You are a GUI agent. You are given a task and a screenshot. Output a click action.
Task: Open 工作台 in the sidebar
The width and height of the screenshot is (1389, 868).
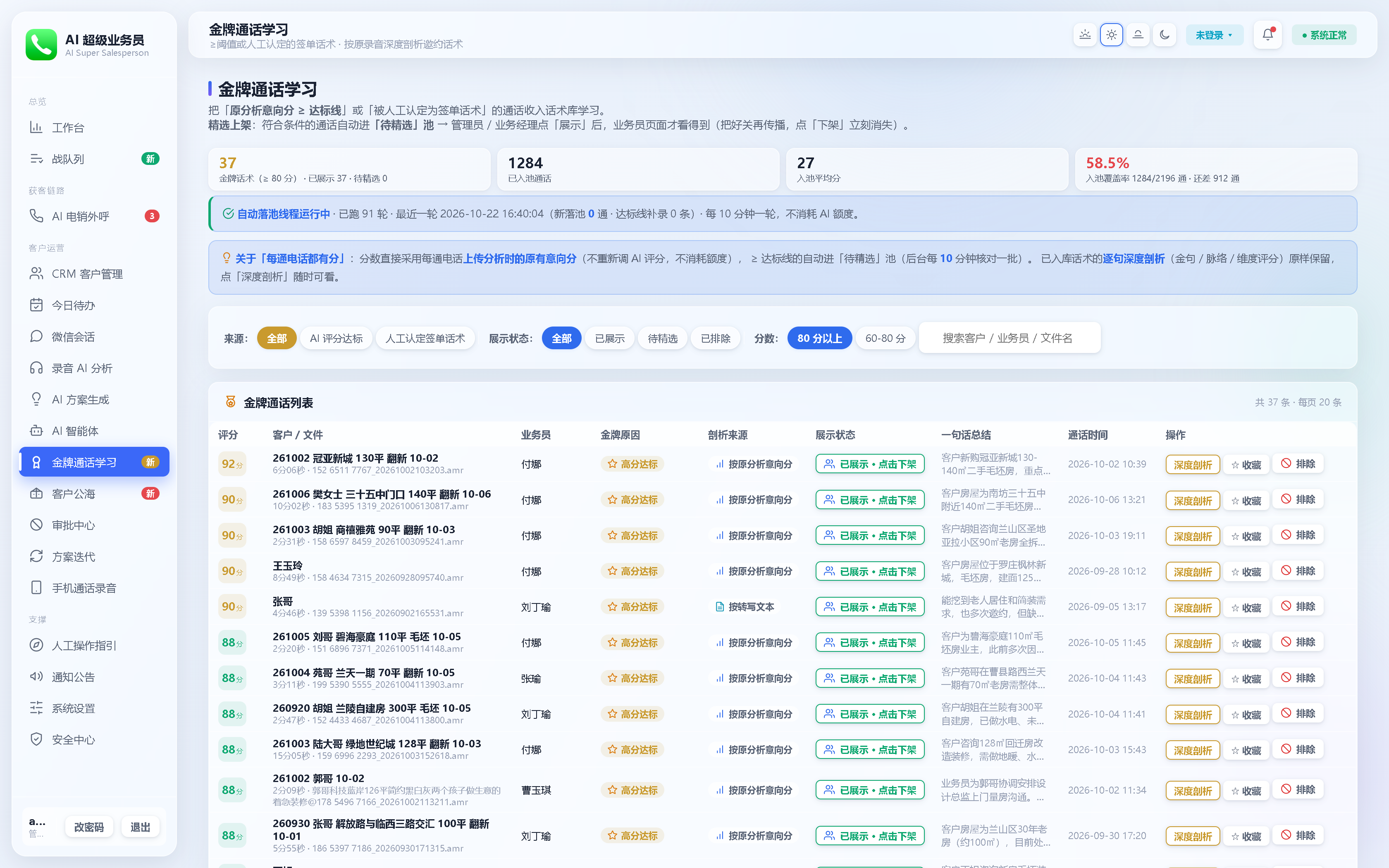95,127
